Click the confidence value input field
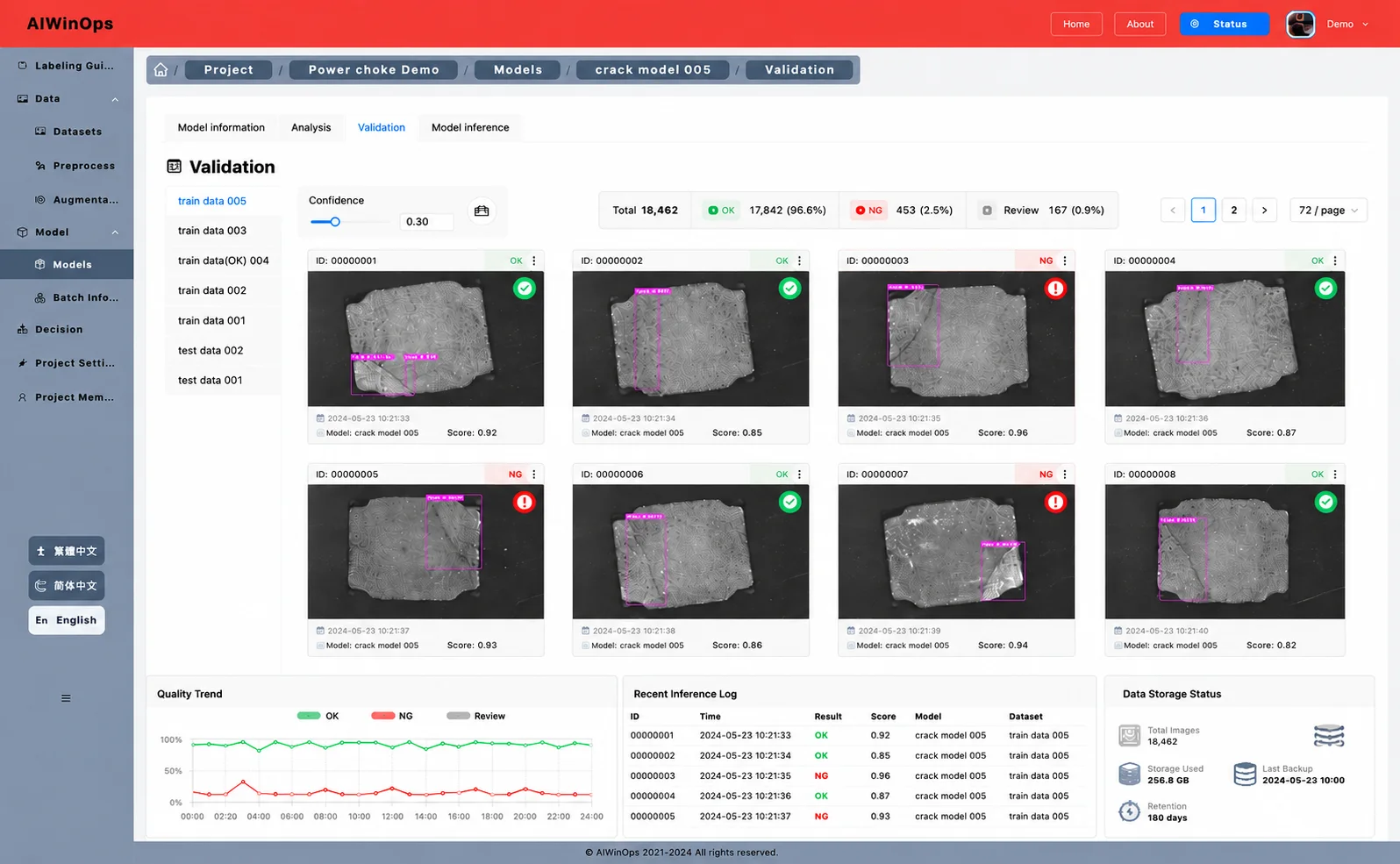 427,222
